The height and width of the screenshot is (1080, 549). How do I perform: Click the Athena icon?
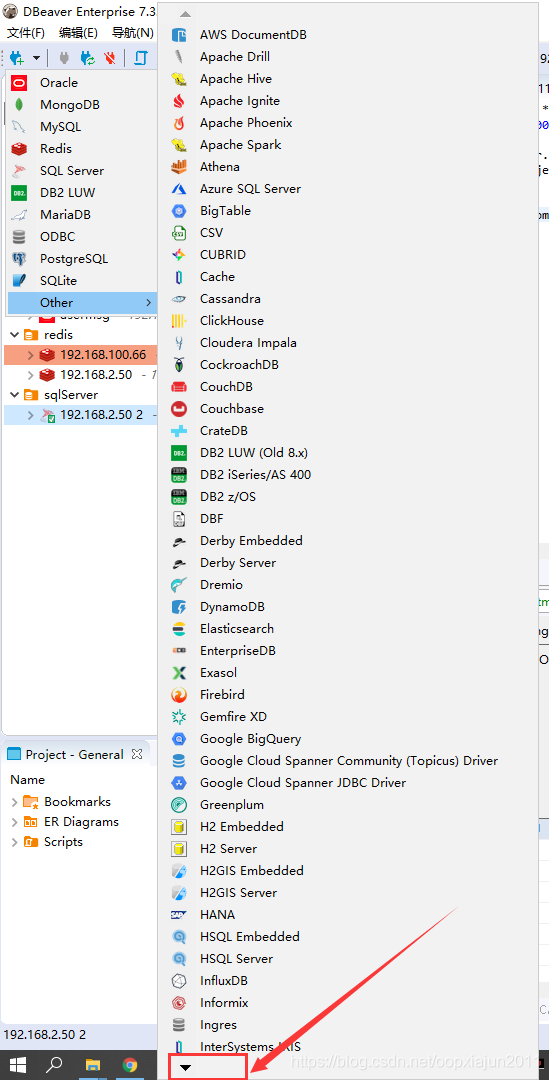(x=179, y=167)
